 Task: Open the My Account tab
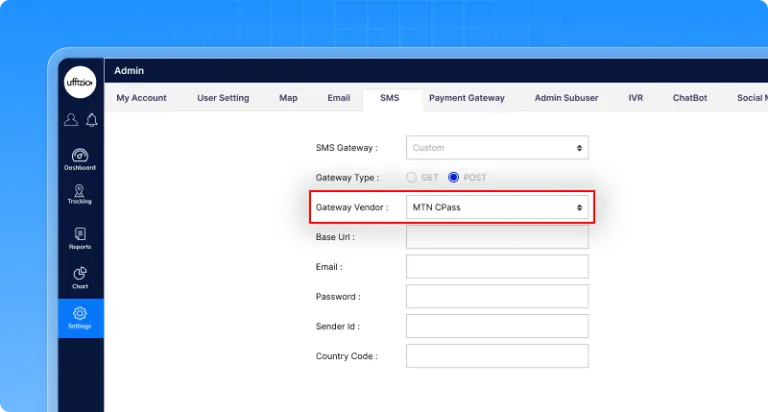tap(141, 98)
